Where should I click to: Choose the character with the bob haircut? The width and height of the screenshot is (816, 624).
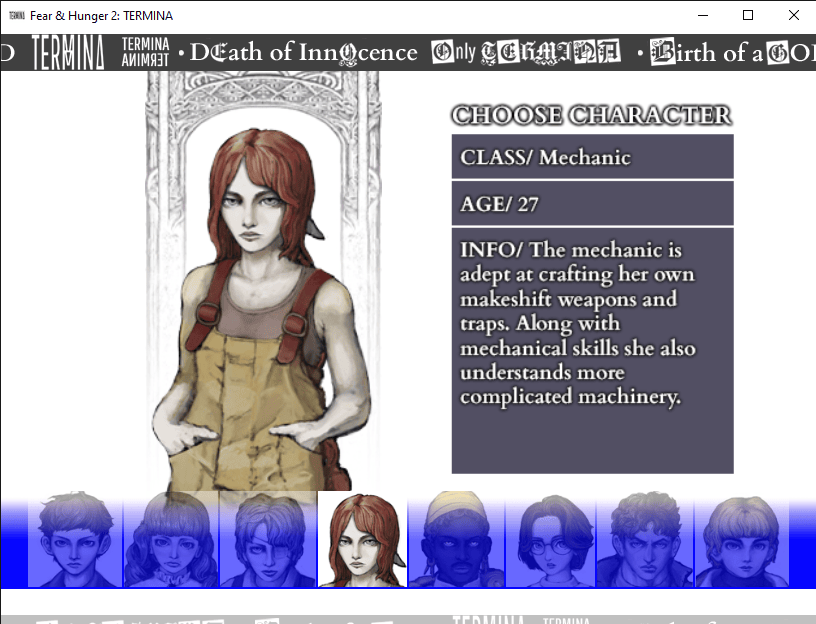tap(742, 539)
